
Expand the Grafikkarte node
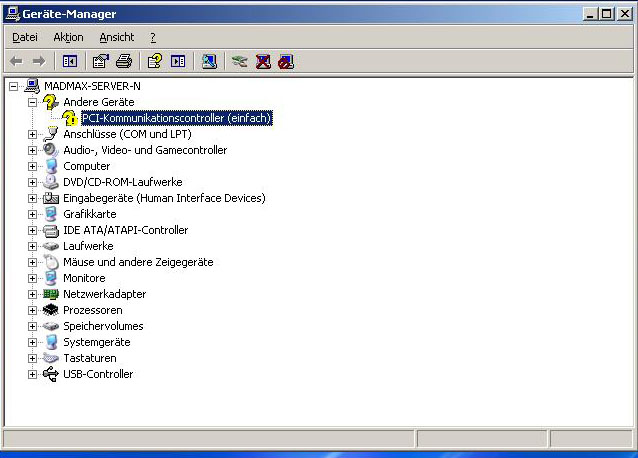[33, 214]
